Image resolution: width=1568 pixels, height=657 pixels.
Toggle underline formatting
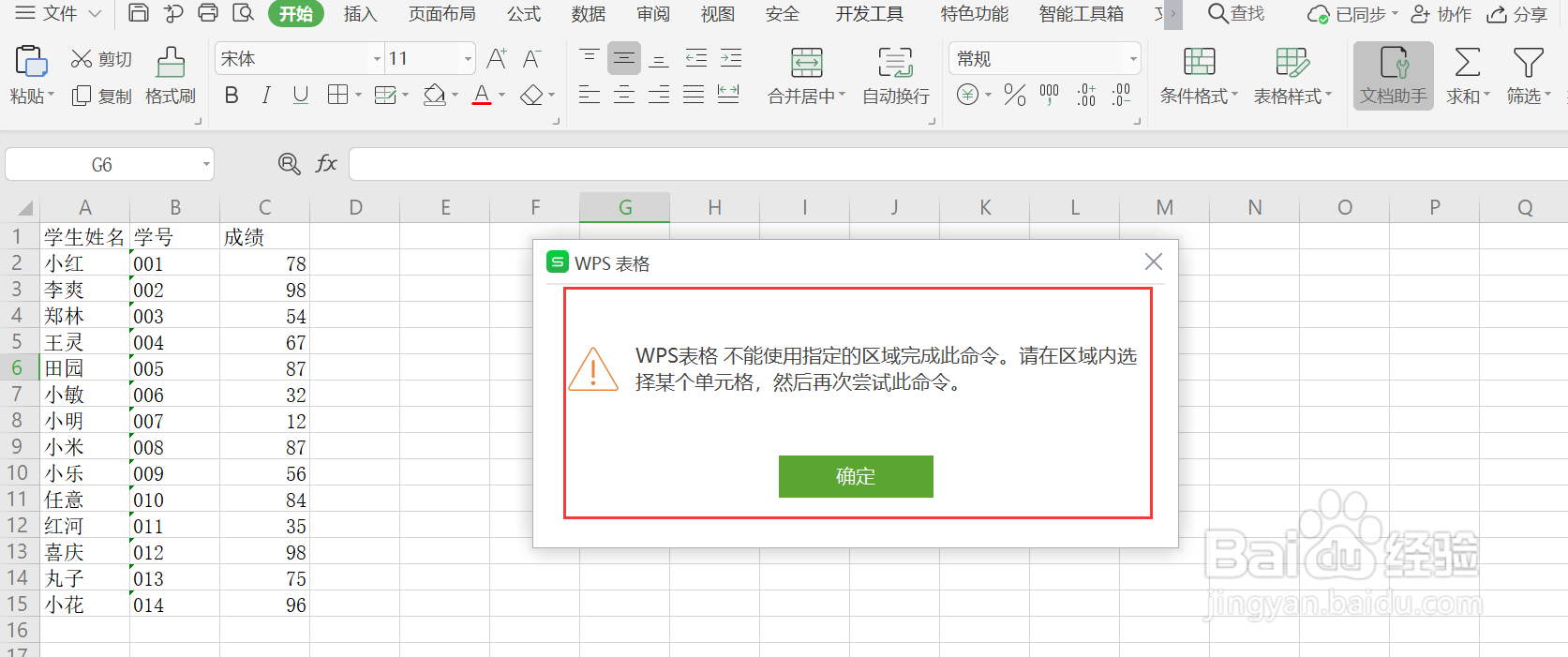(301, 95)
